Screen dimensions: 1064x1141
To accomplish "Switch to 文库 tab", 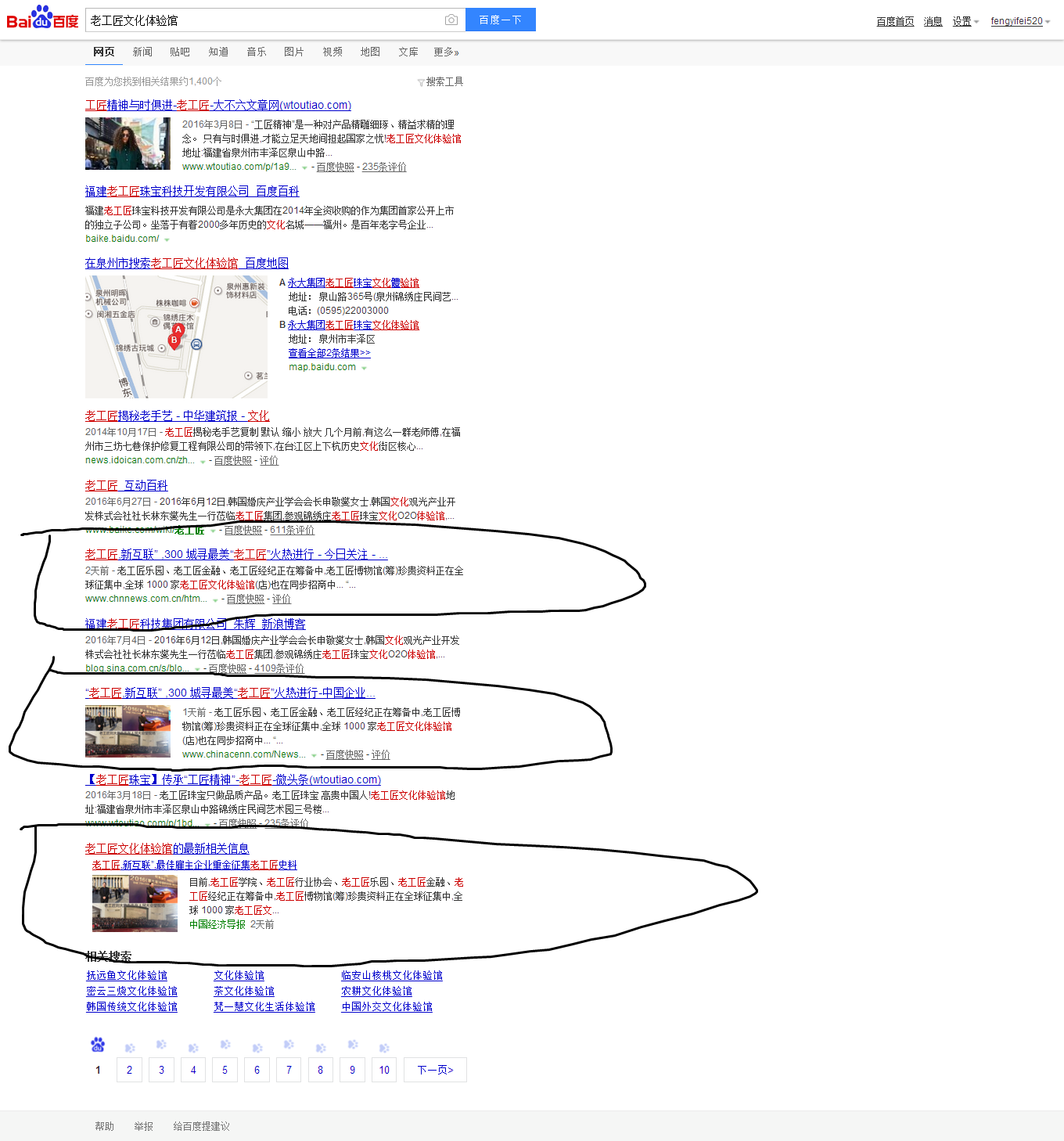I will (x=408, y=52).
